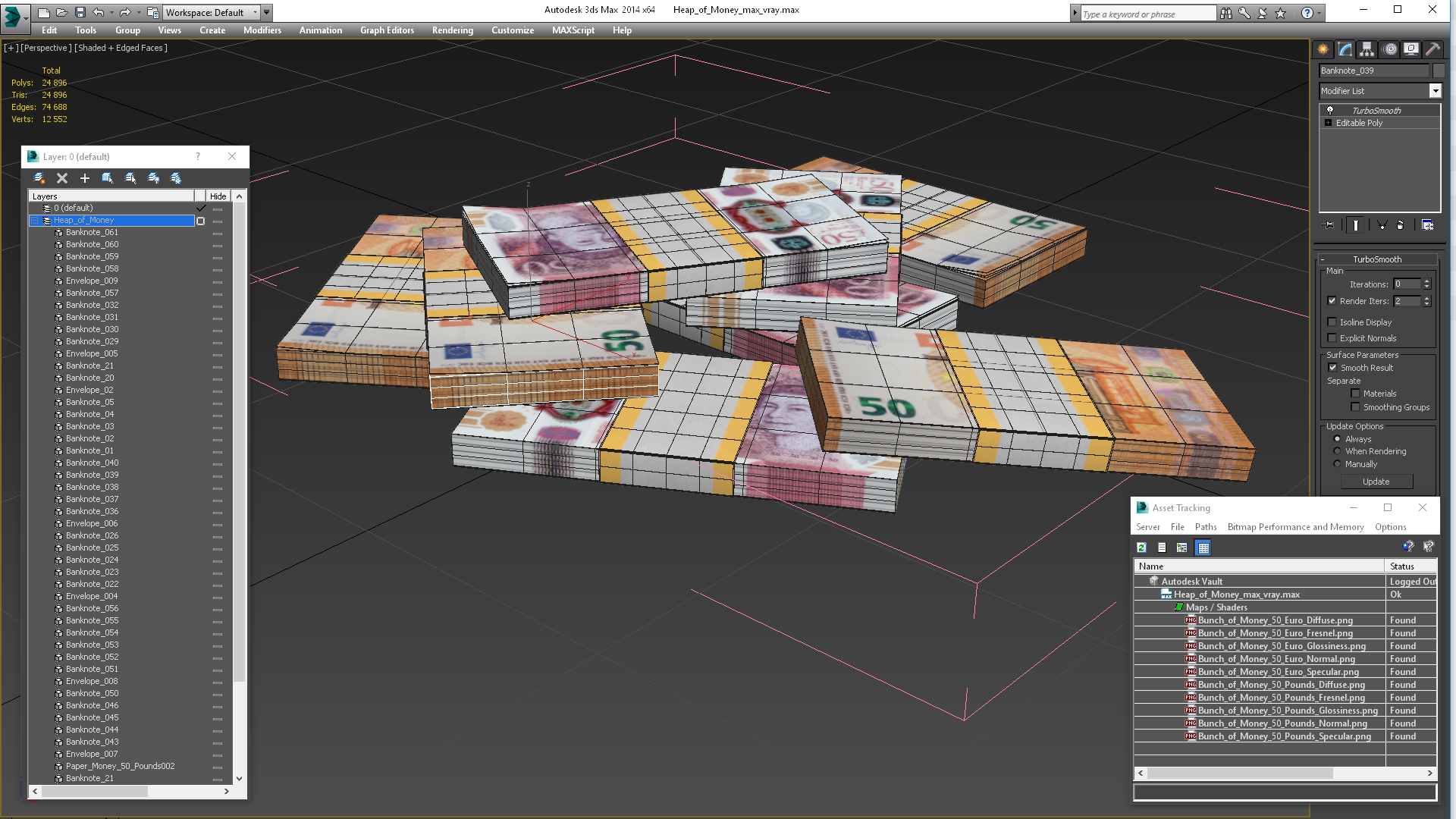Open the Rendering menu
The height and width of the screenshot is (819, 1456).
453,30
